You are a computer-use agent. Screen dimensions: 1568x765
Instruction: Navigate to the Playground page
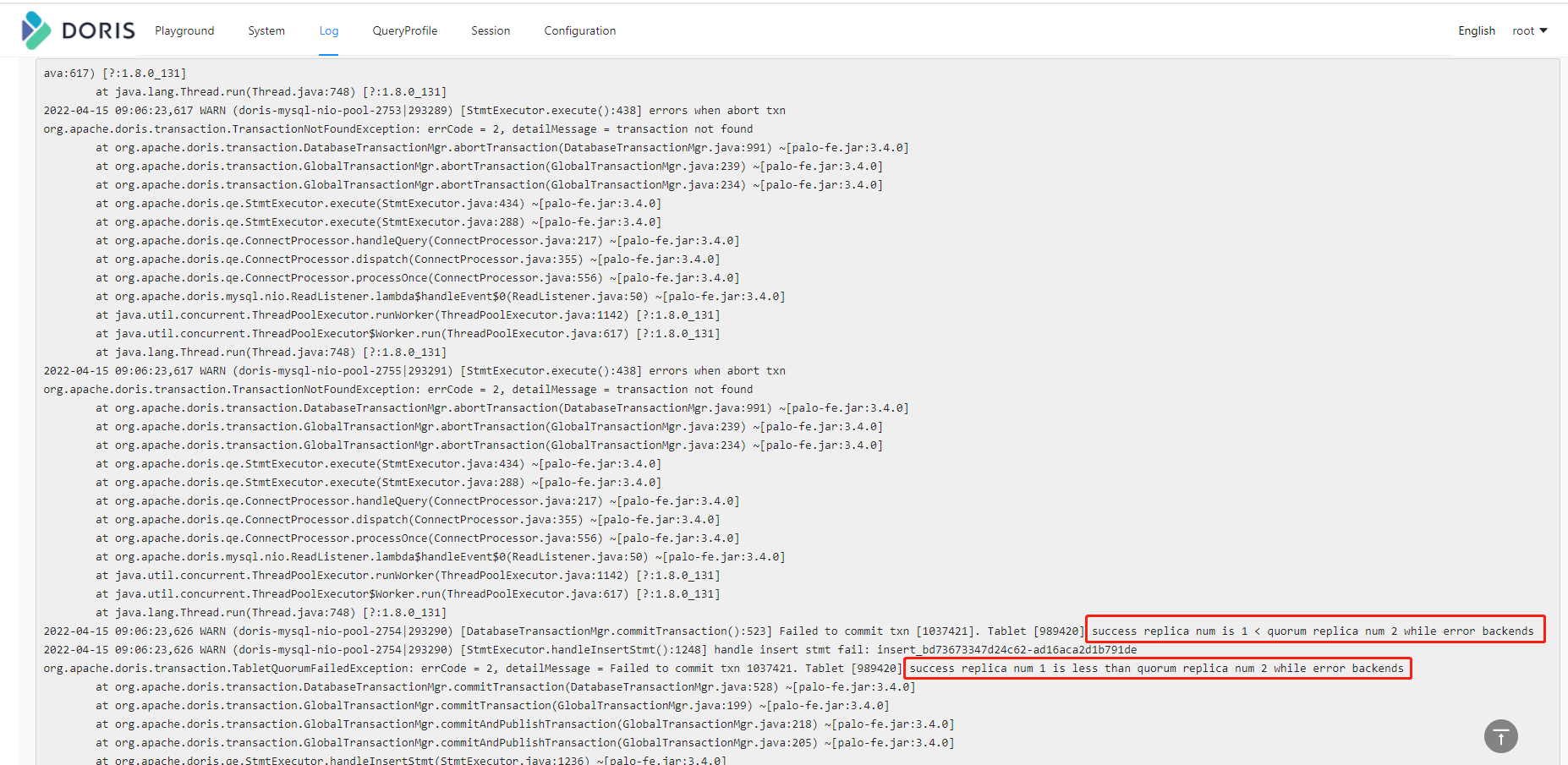pyautogui.click(x=184, y=30)
